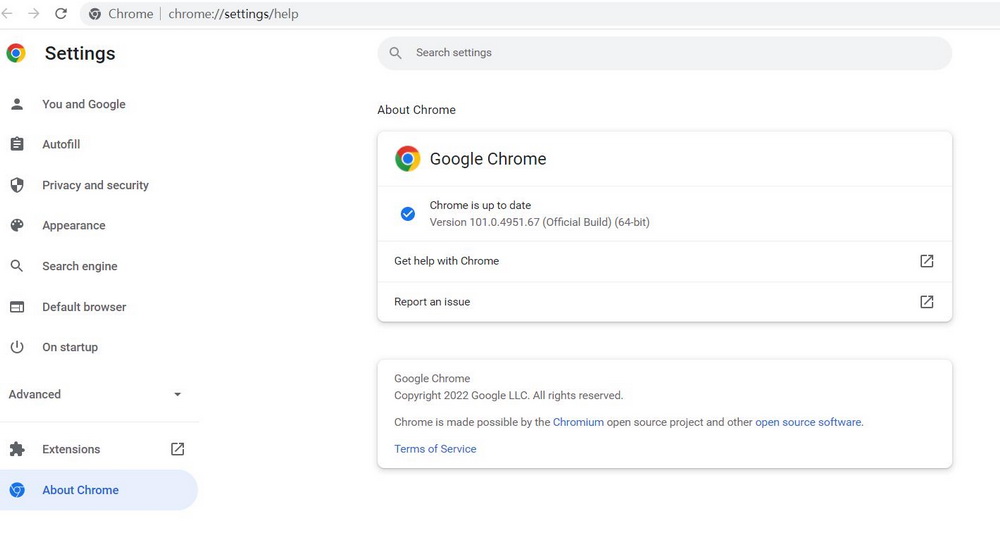Image resolution: width=1000 pixels, height=545 pixels.
Task: Click the Extensions external link icon
Action: (x=177, y=449)
